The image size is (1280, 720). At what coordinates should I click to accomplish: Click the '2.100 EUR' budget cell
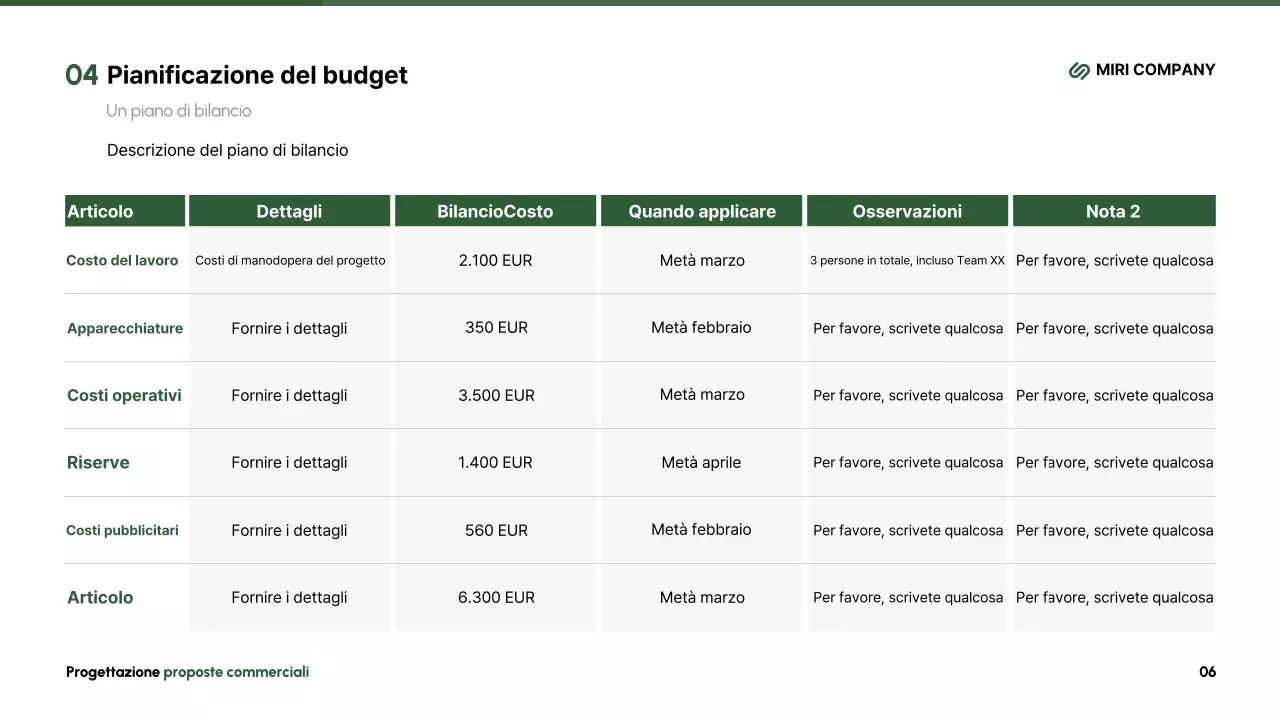495,260
